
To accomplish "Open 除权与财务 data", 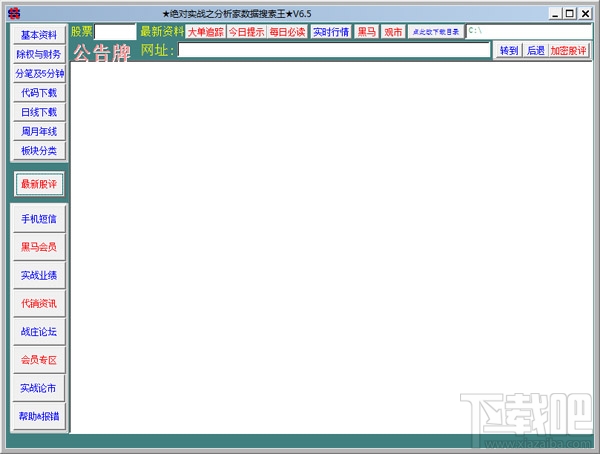I will tap(39, 54).
